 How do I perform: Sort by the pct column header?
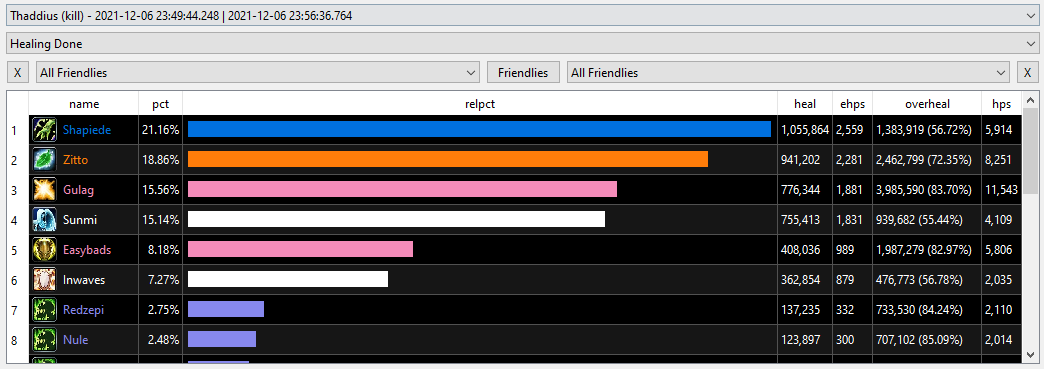click(x=160, y=104)
